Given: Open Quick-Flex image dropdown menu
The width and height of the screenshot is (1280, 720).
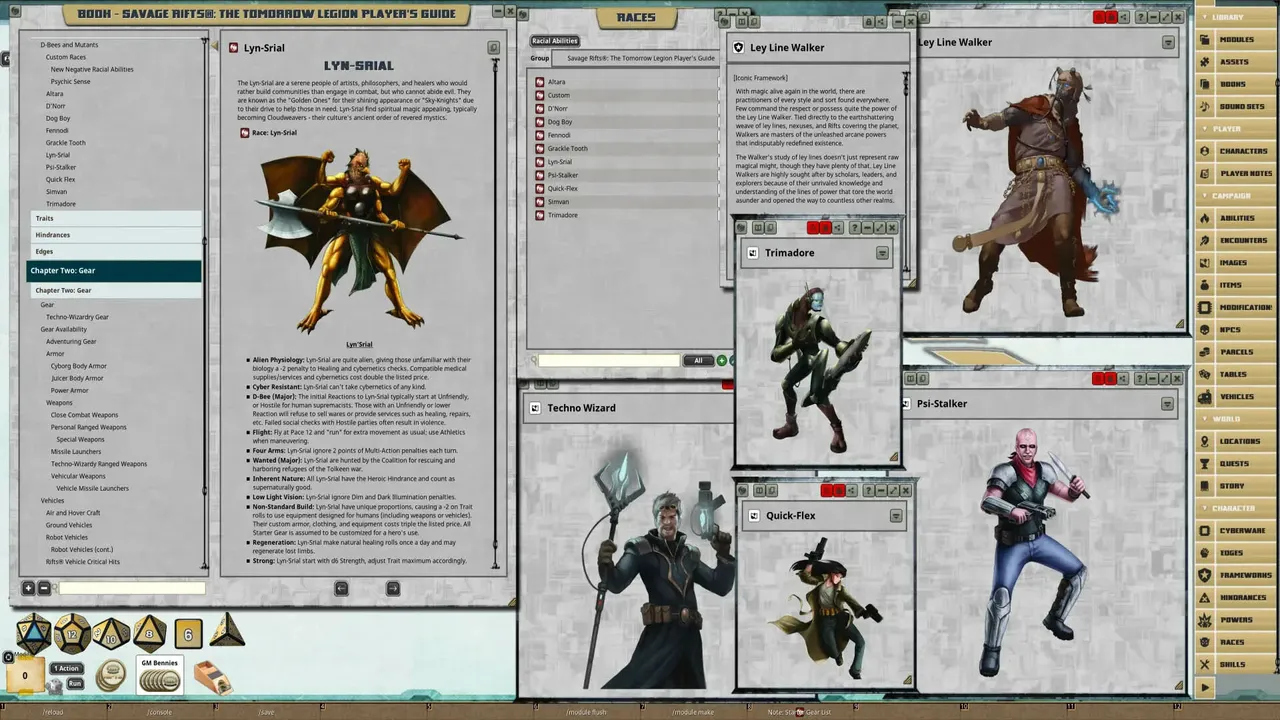Looking at the screenshot, I should tap(896, 516).
